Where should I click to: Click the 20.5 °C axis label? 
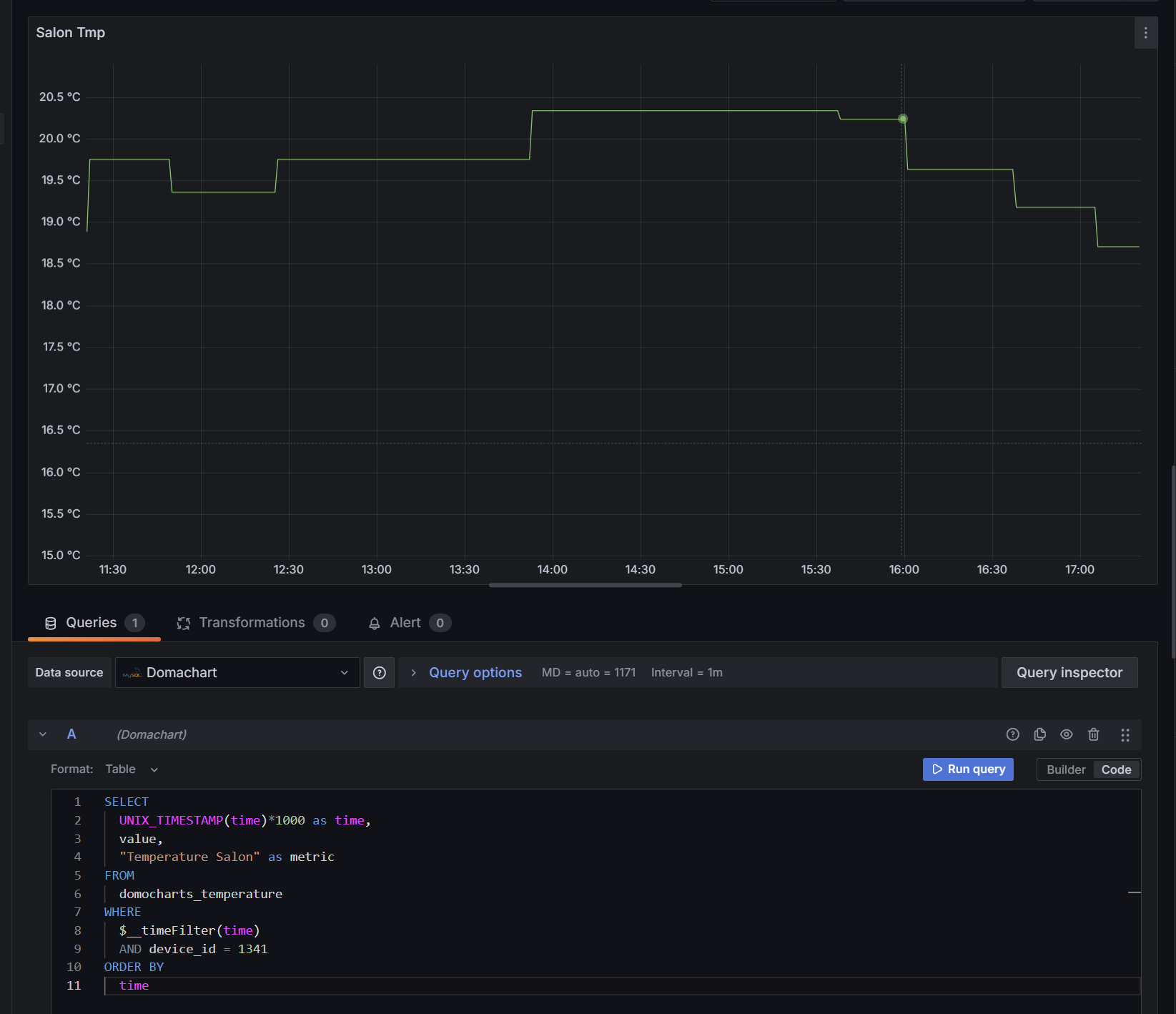(x=60, y=97)
